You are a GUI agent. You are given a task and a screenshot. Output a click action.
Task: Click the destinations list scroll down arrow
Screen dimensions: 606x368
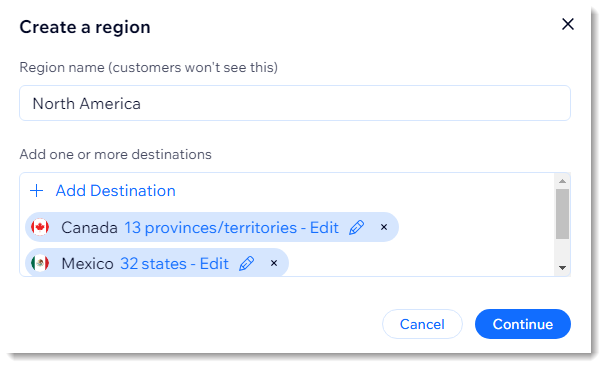[x=562, y=267]
